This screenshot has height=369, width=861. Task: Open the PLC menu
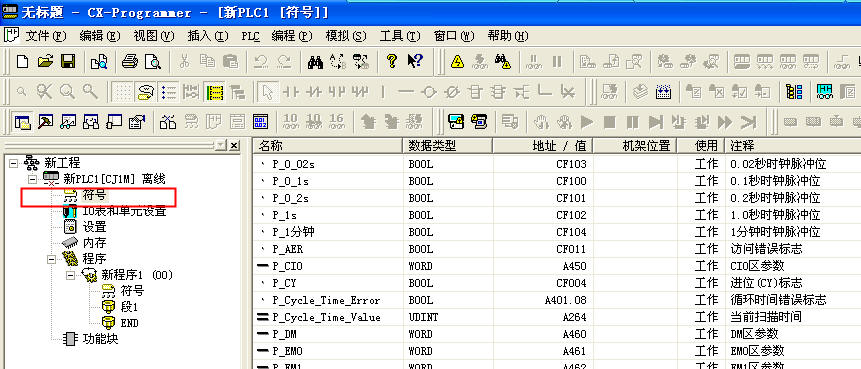coord(250,36)
